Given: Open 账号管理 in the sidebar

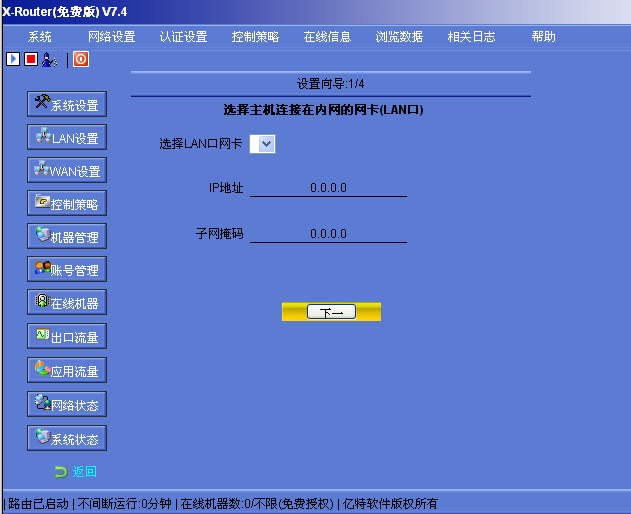Looking at the screenshot, I should [x=67, y=269].
